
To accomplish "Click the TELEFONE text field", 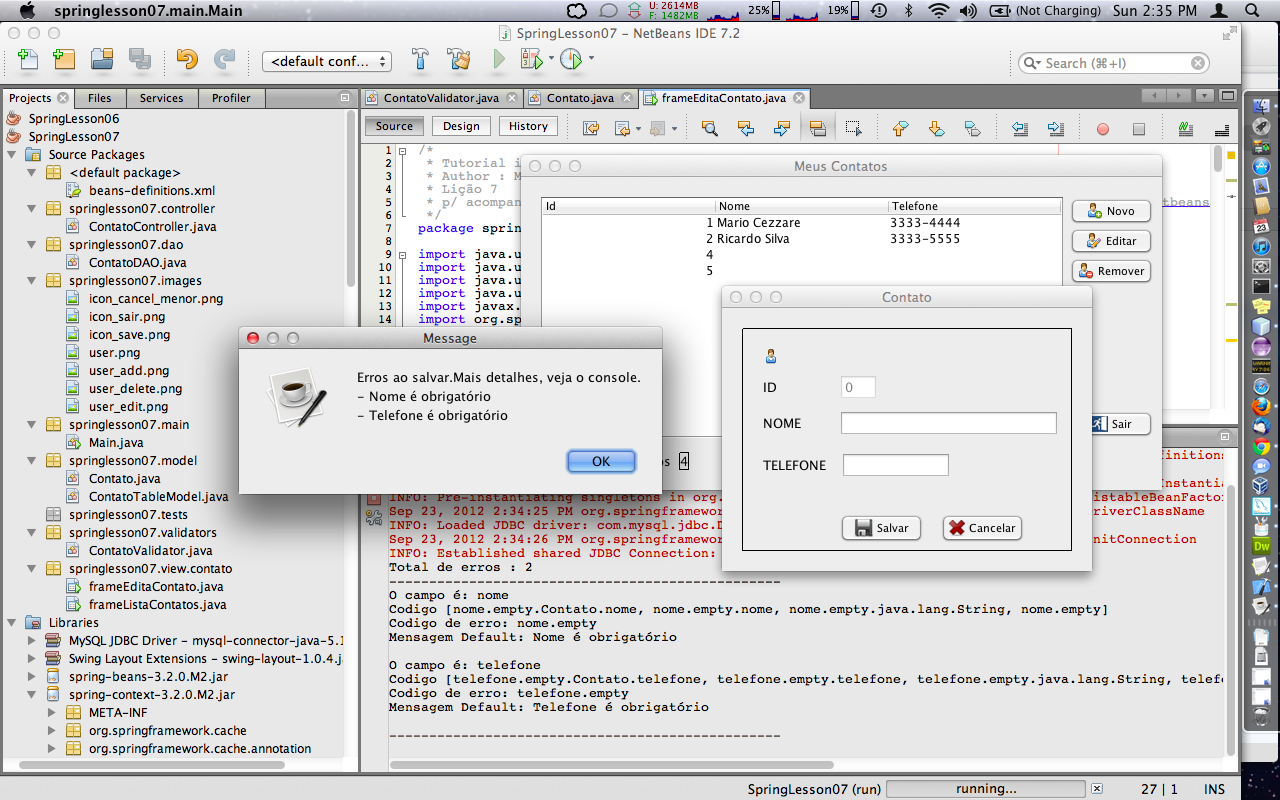I will [896, 465].
